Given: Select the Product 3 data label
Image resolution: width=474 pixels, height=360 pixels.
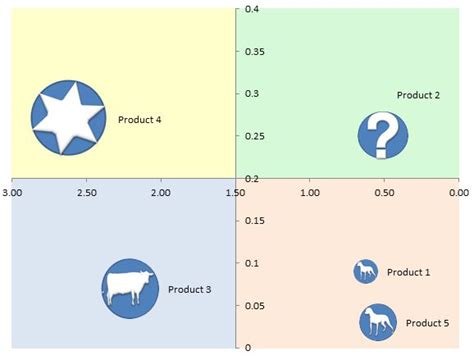Looking at the screenshot, I should coord(190,289).
